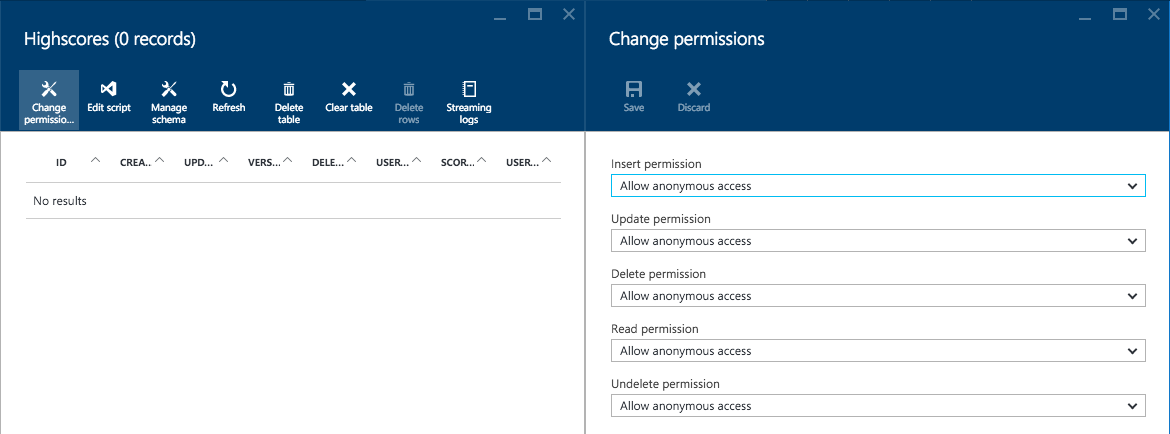Open Update permission dropdown
The width and height of the screenshot is (1170, 434).
(878, 241)
